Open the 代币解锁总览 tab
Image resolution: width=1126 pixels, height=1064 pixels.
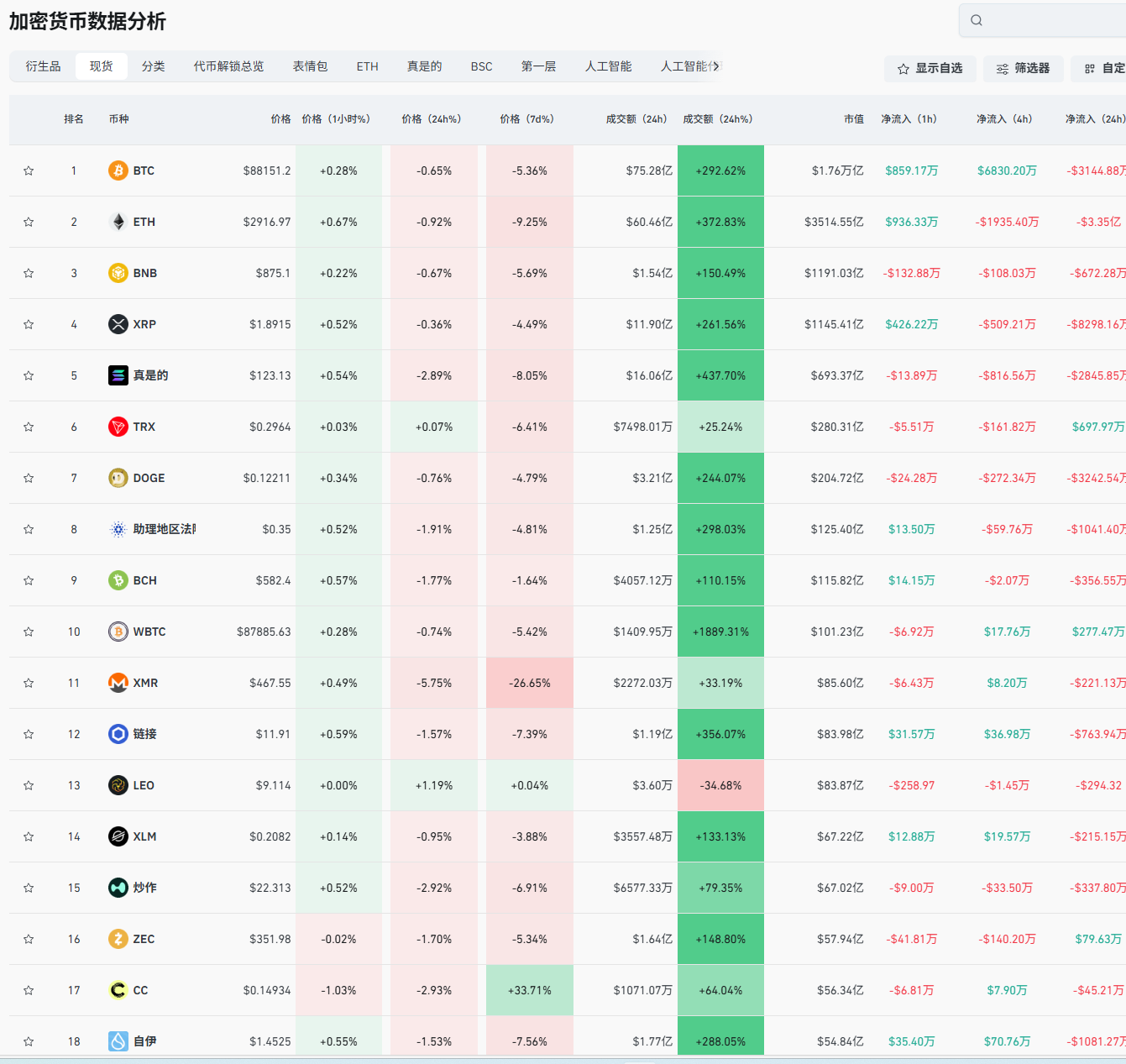coord(228,66)
